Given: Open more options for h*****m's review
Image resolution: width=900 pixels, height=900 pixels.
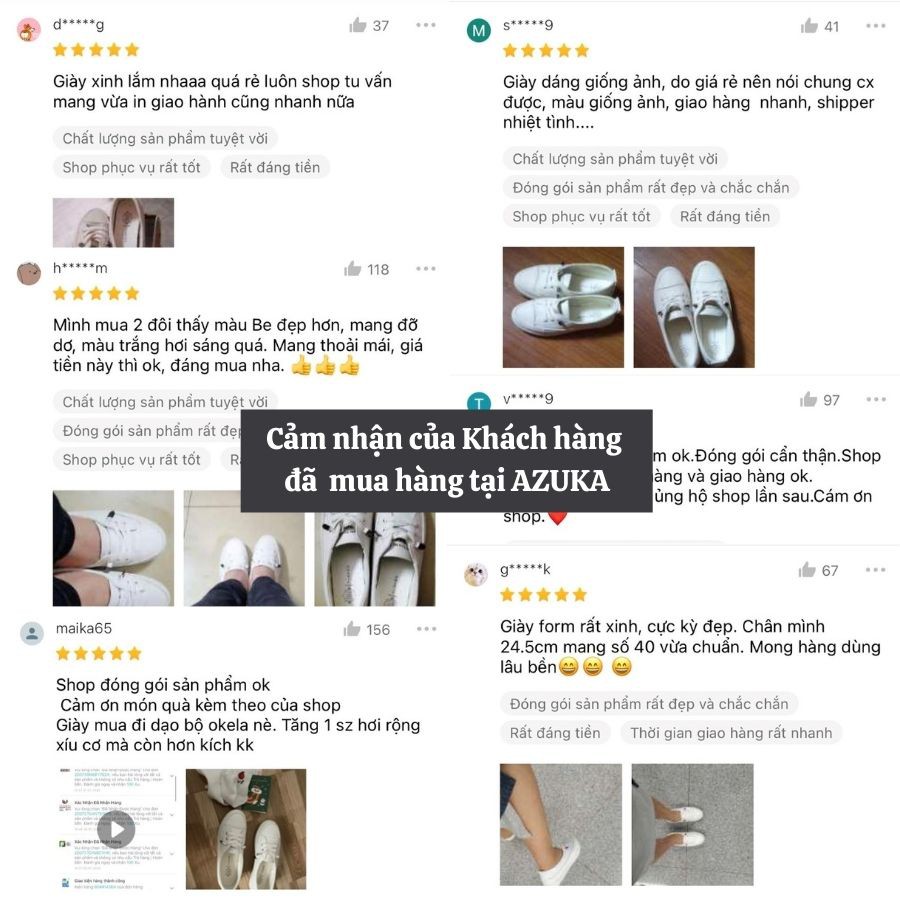Looking at the screenshot, I should tap(426, 269).
